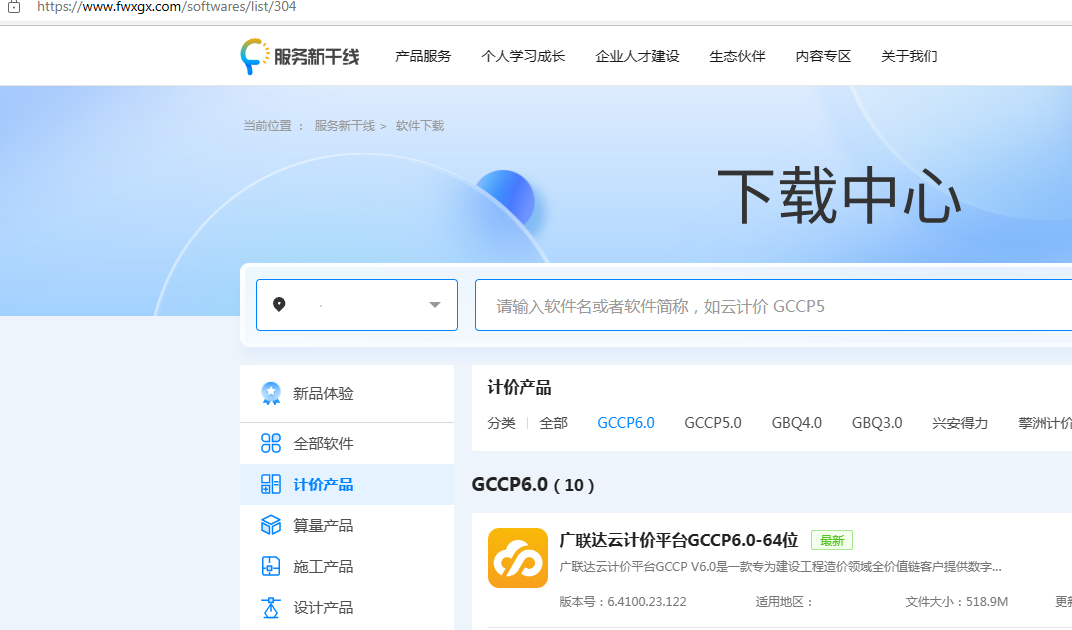Viewport: 1072px width, 630px height.
Task: Click the browser URL address text
Action: coord(167,7)
